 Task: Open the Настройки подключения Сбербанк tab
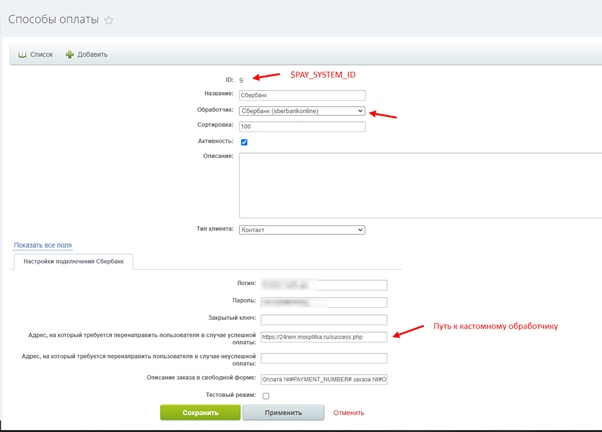point(73,261)
